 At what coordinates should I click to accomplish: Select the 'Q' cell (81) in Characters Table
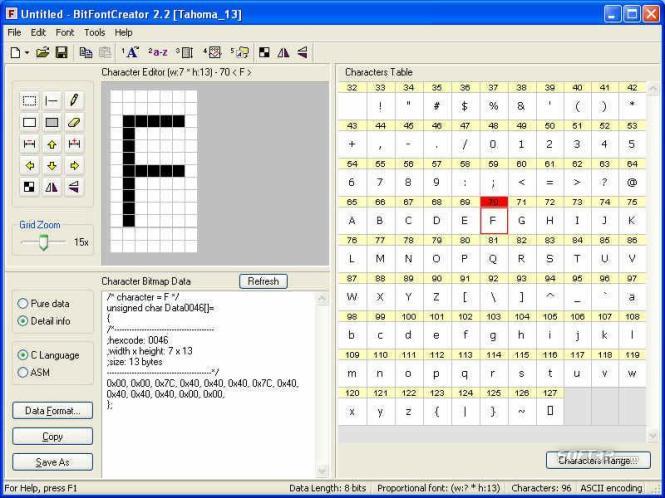click(493, 259)
